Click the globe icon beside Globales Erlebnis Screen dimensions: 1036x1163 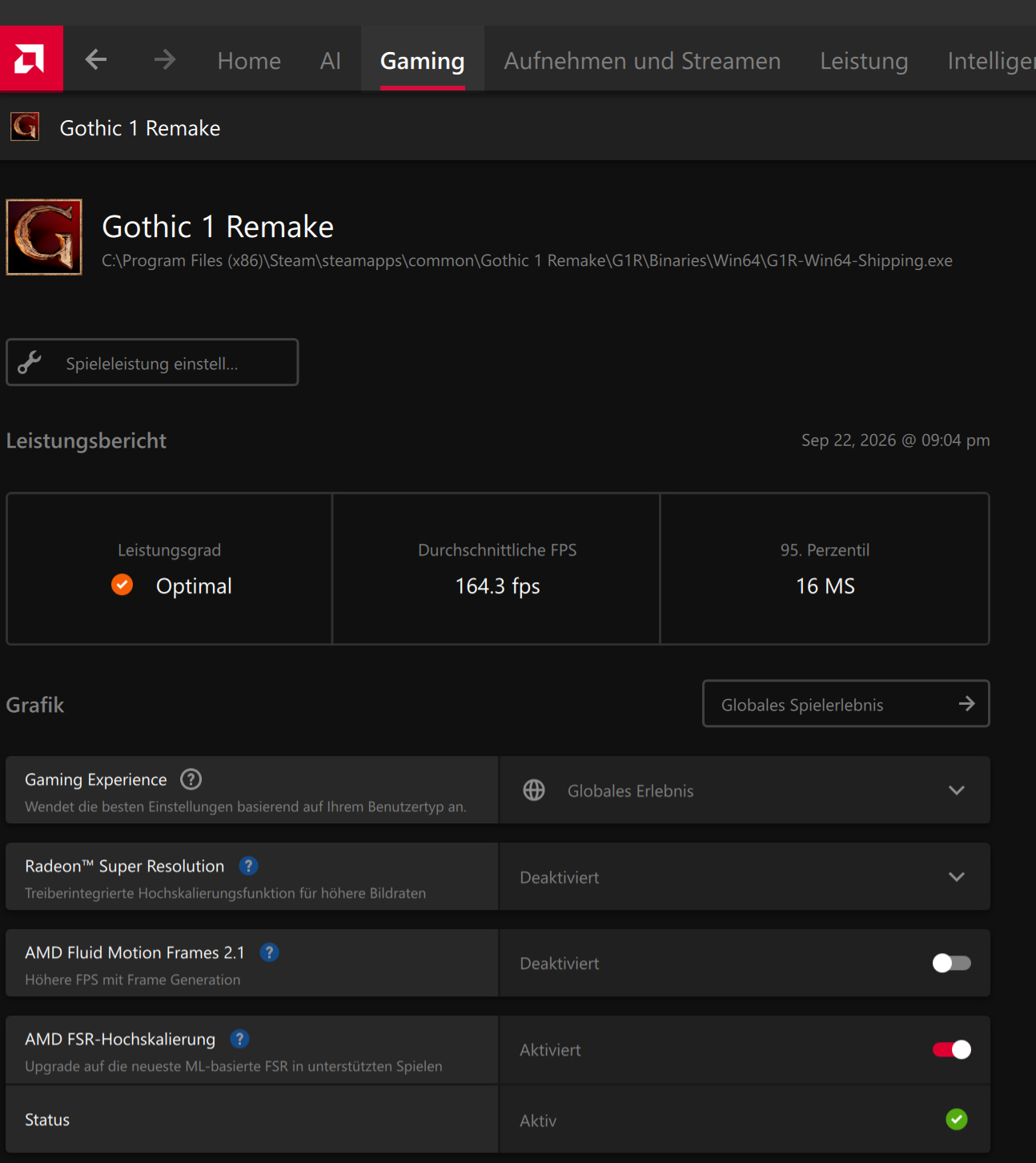tap(534, 791)
